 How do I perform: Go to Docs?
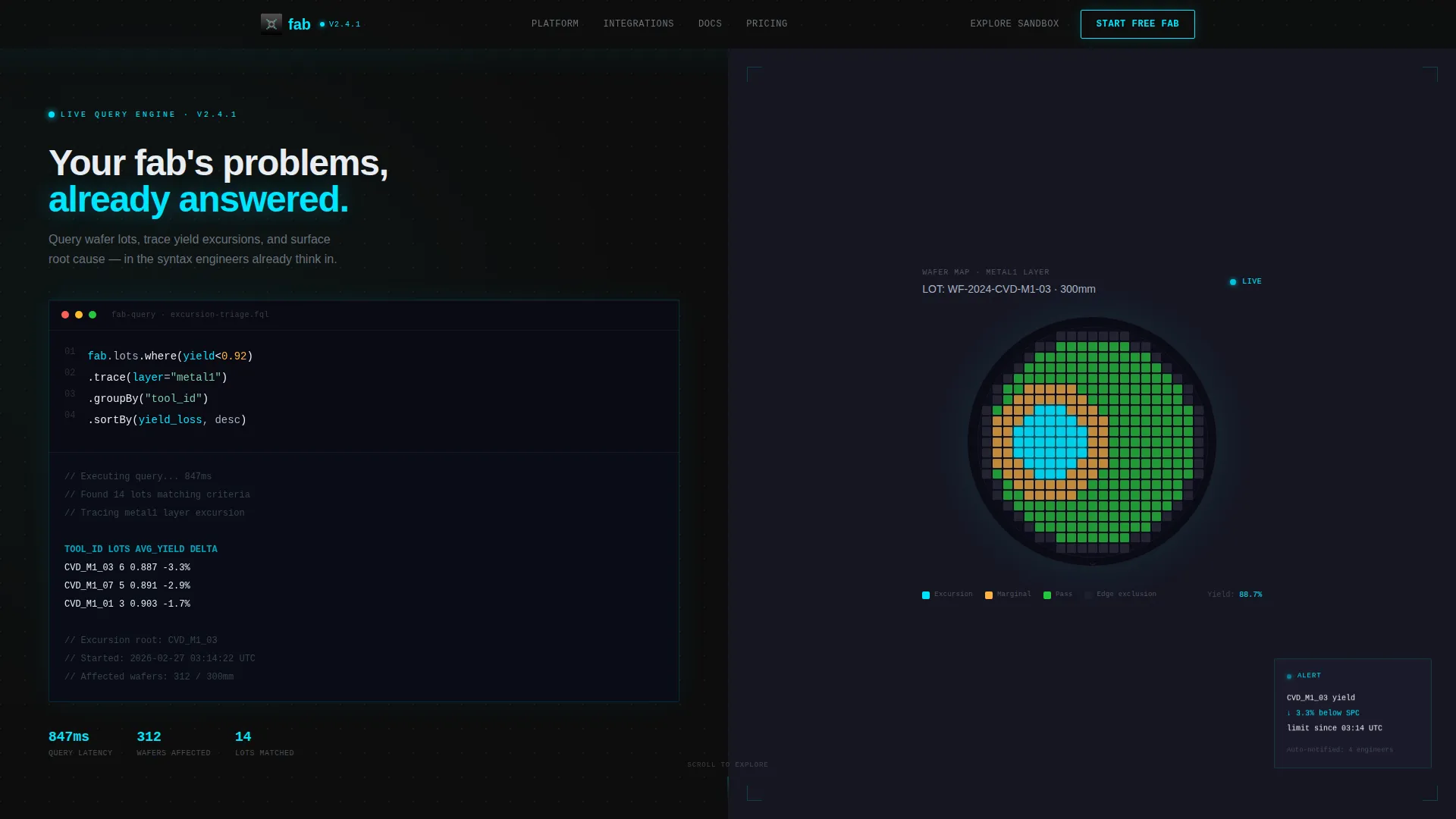pos(710,24)
